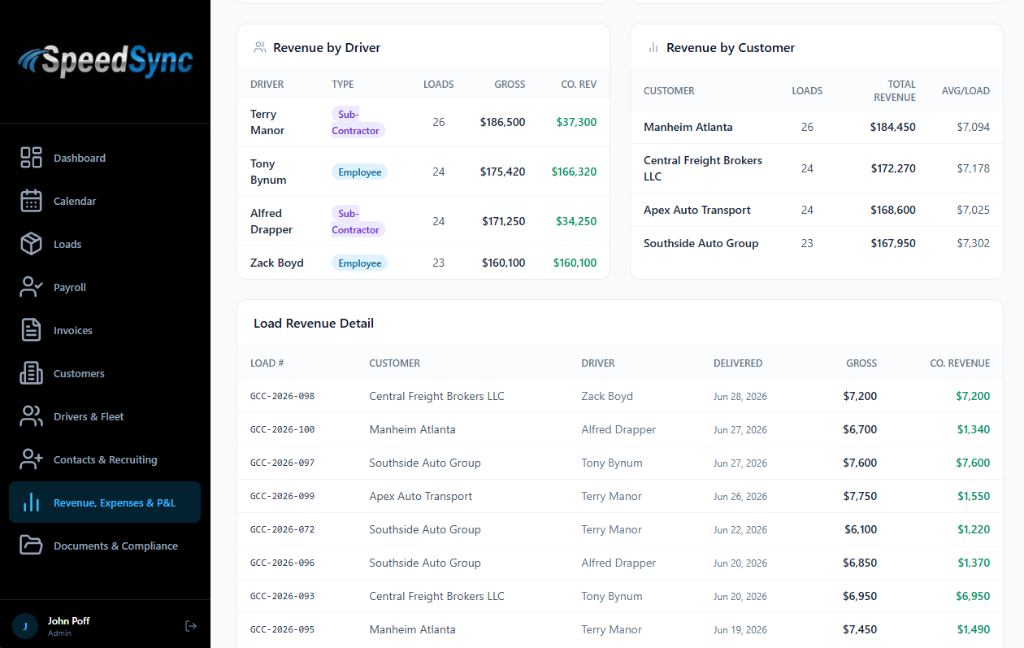1024x648 pixels.
Task: Click Southside Auto Group's $167,950 total
Action: [893, 243]
